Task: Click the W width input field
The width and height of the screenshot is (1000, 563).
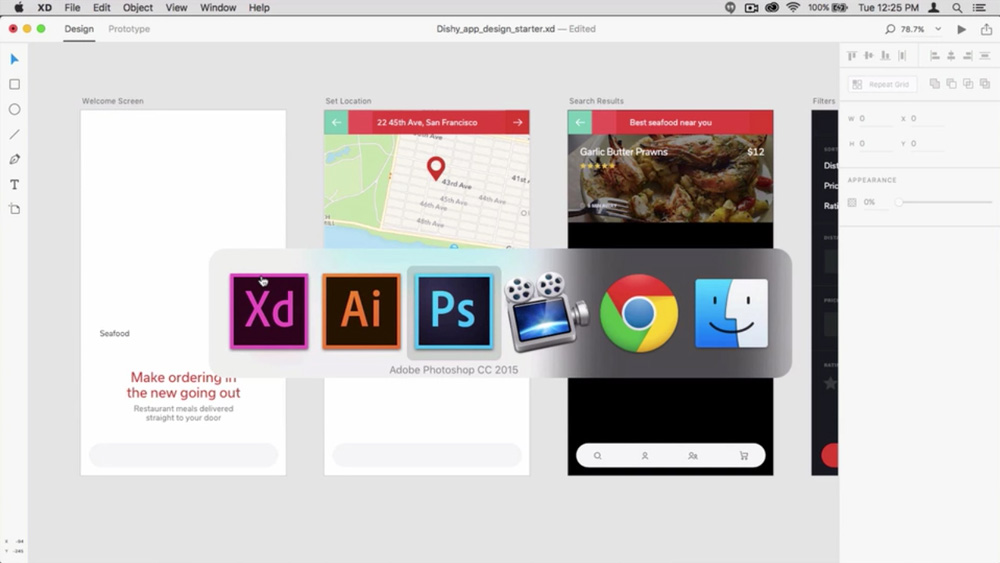Action: coord(875,119)
